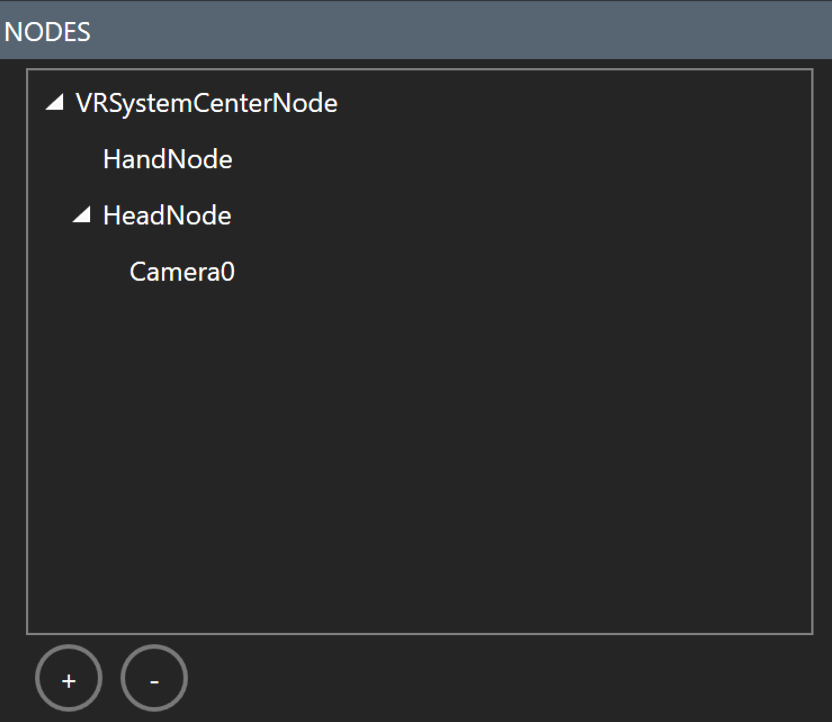This screenshot has height=722, width=832.
Task: Hide children of VRSystemCenterNode via triangle
Action: pyautogui.click(x=55, y=102)
